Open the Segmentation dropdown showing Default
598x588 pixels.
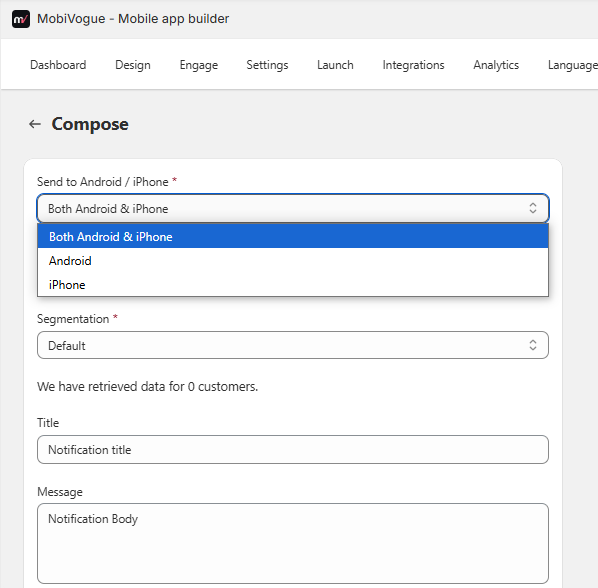pos(293,345)
